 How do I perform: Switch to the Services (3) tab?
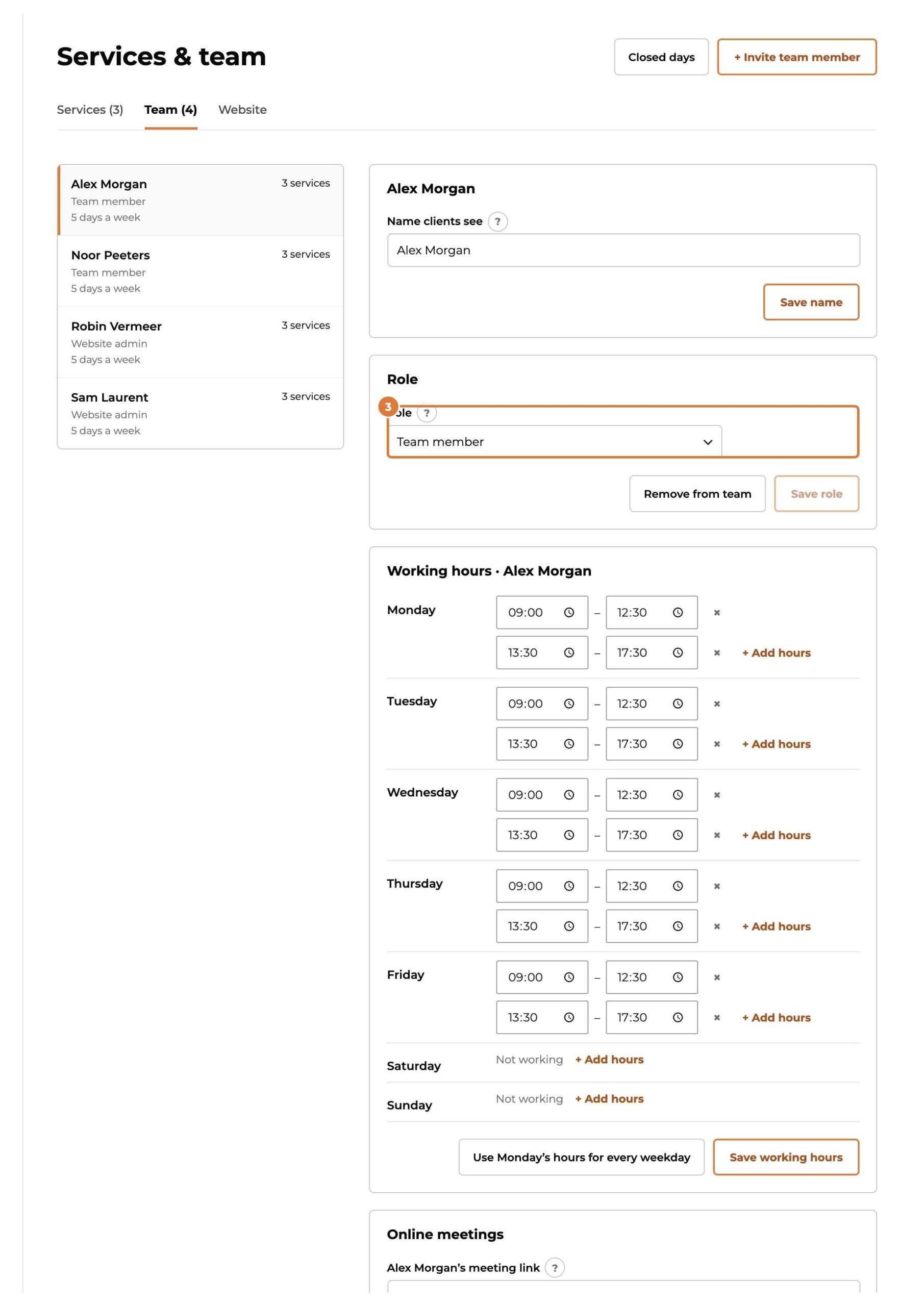tap(90, 110)
